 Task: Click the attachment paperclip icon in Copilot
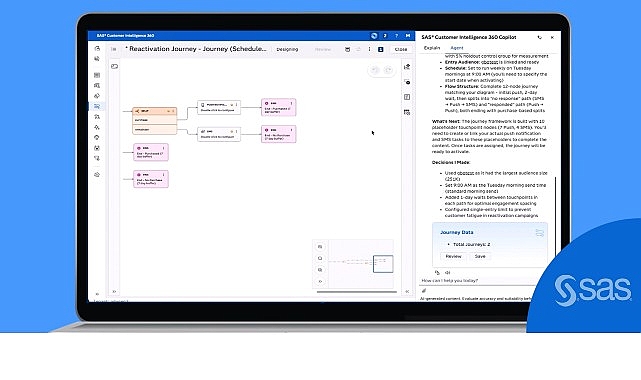pyautogui.click(x=424, y=291)
